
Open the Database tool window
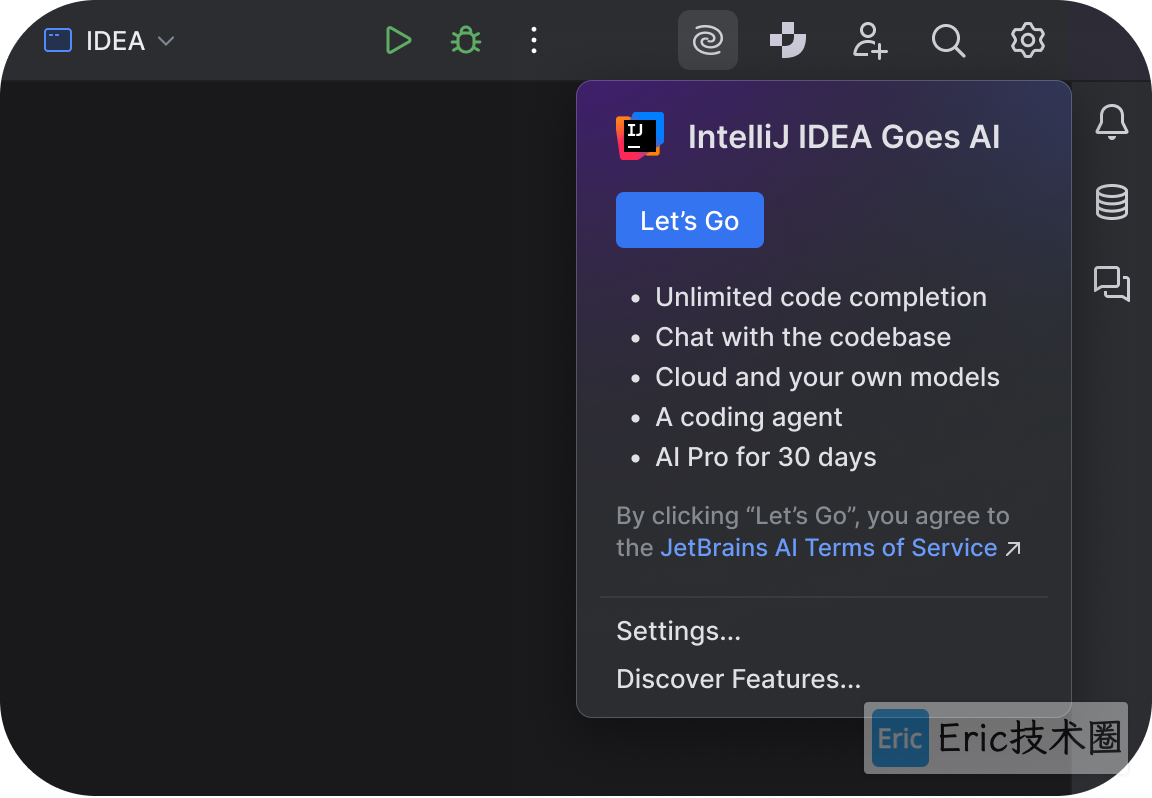[1111, 202]
